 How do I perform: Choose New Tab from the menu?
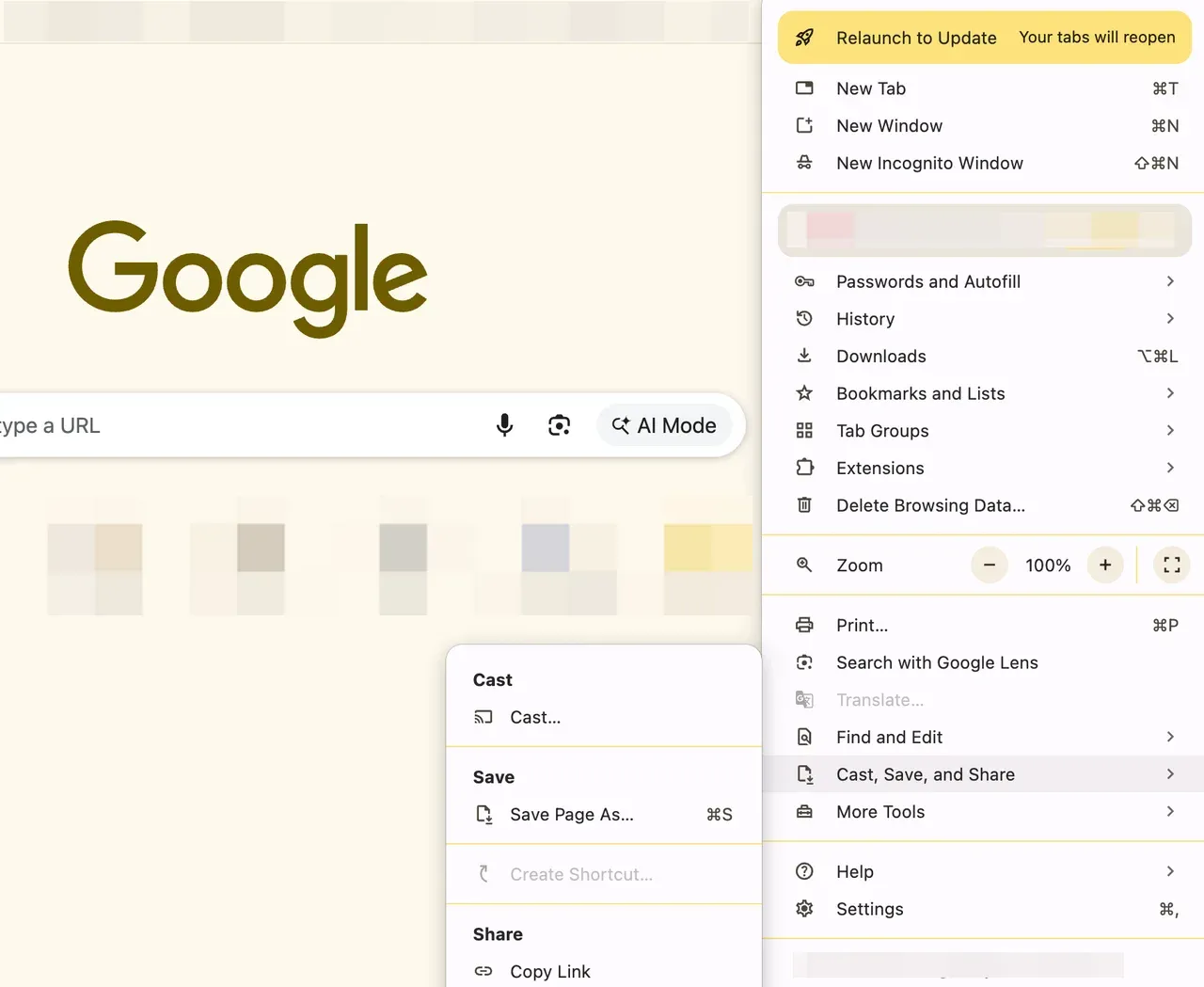pyautogui.click(x=984, y=88)
